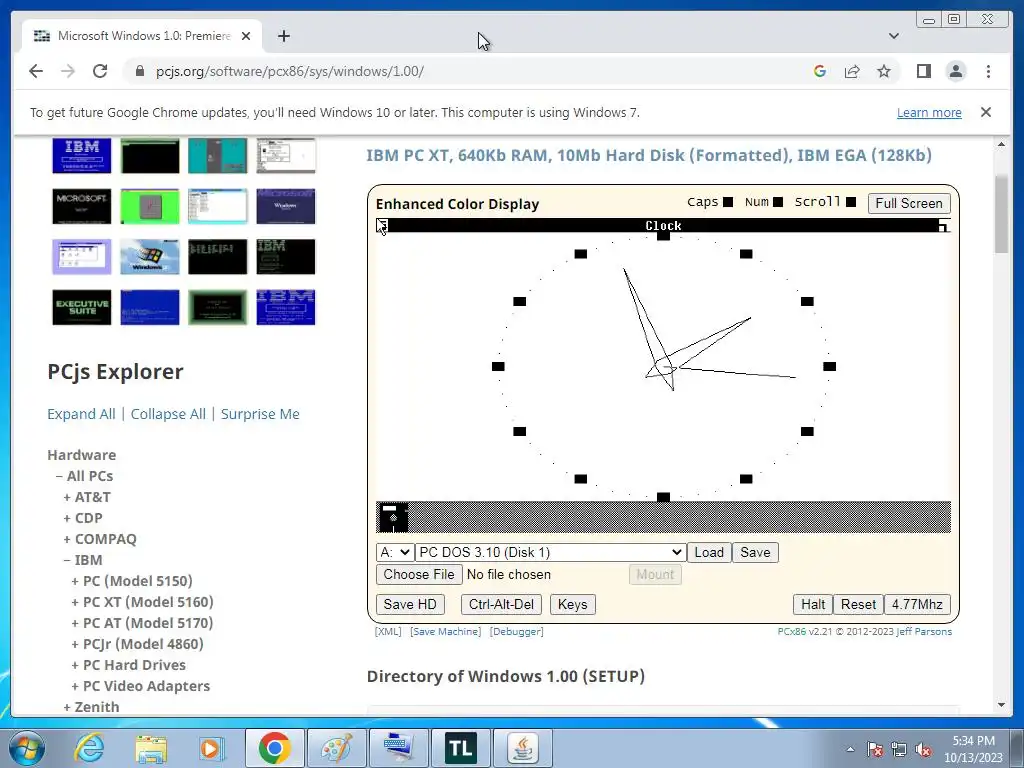Open Windows Start button
Image resolution: width=1024 pixels, height=768 pixels.
tap(26, 748)
